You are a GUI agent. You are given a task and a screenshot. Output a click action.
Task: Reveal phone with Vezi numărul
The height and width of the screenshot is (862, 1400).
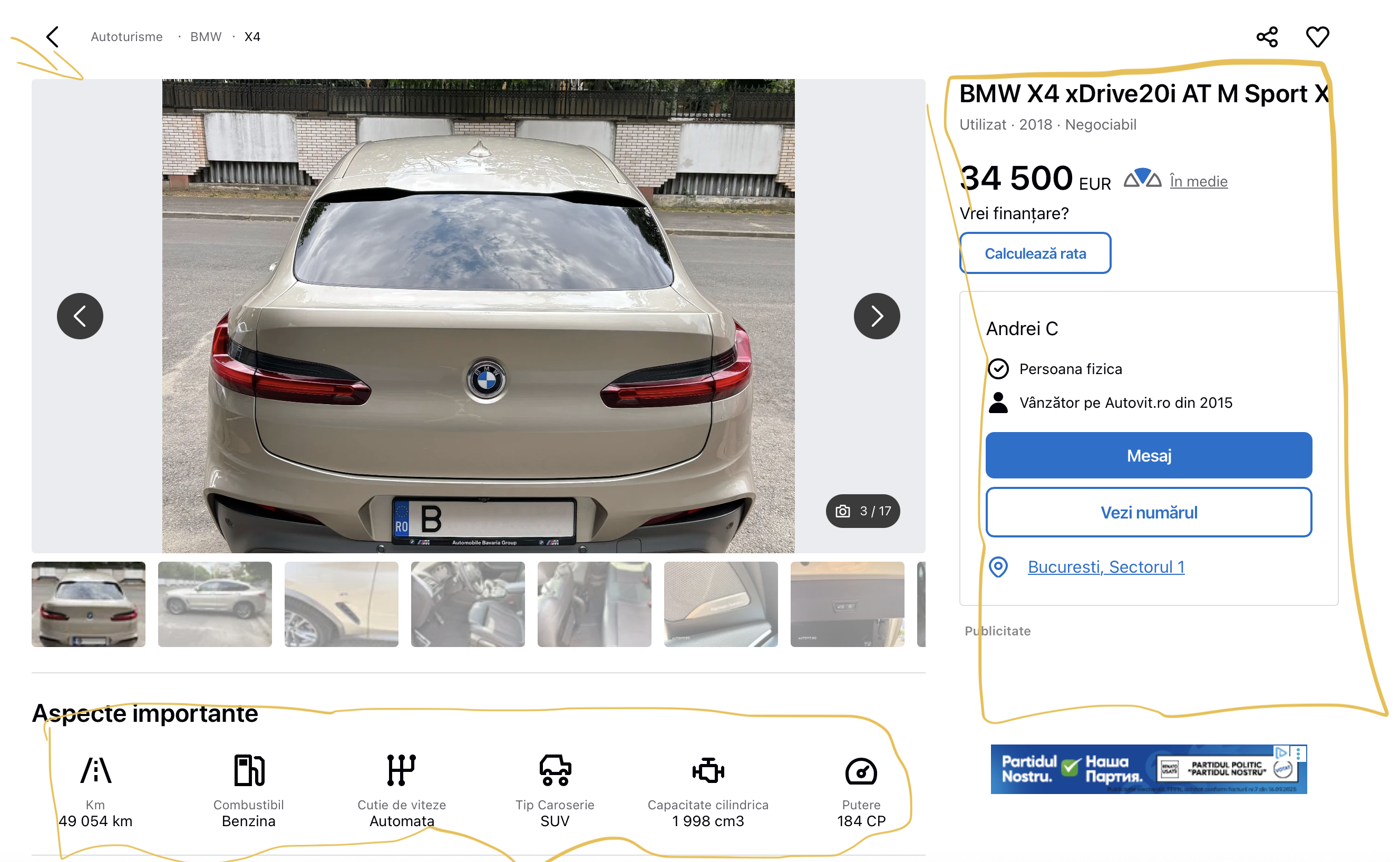pyautogui.click(x=1148, y=512)
